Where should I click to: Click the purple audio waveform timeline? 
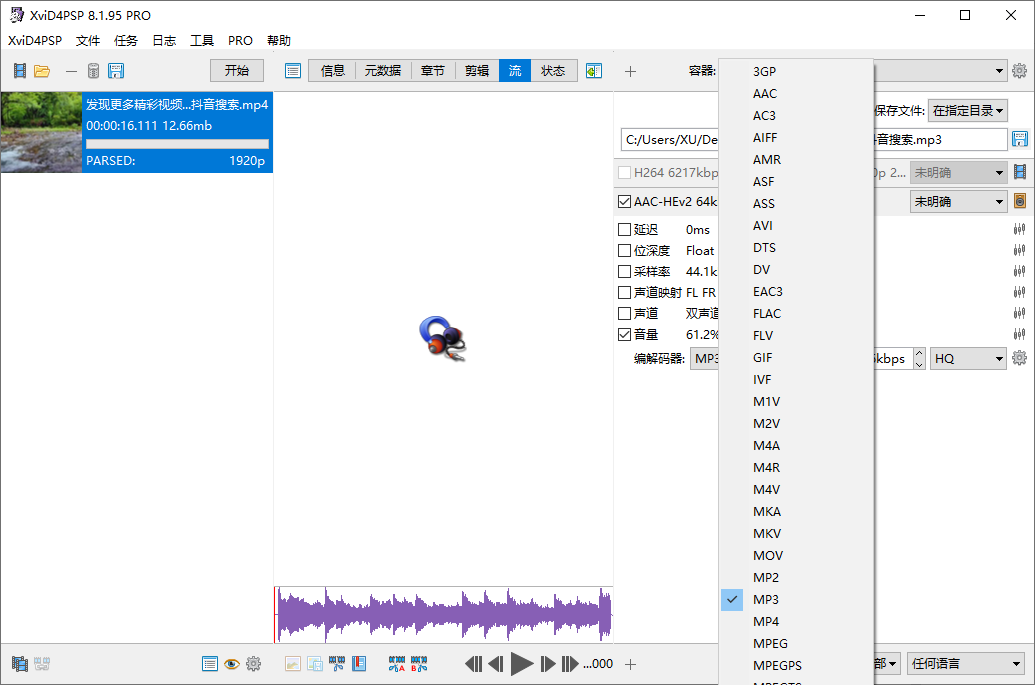click(443, 614)
